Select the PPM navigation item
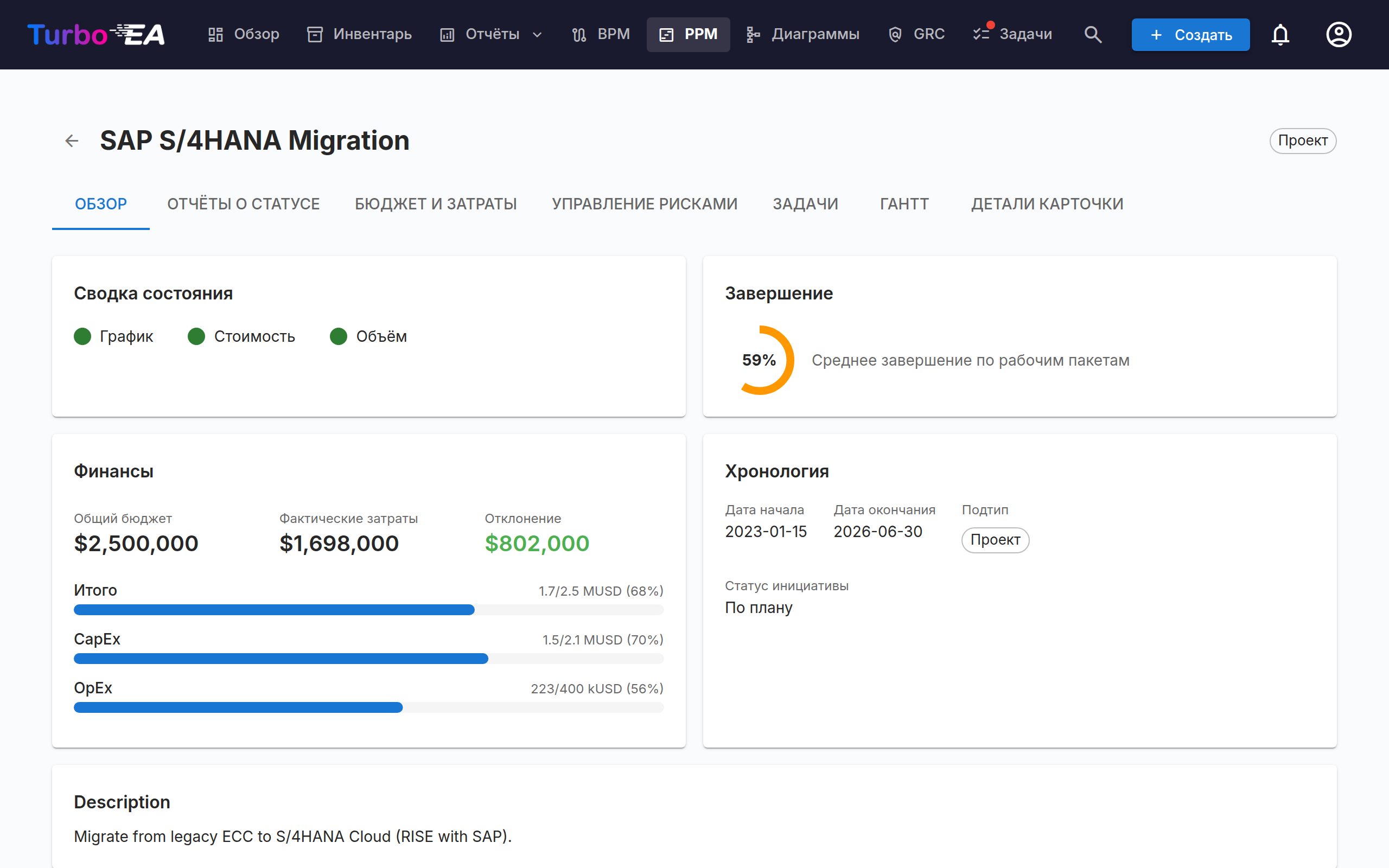 pyautogui.click(x=688, y=34)
